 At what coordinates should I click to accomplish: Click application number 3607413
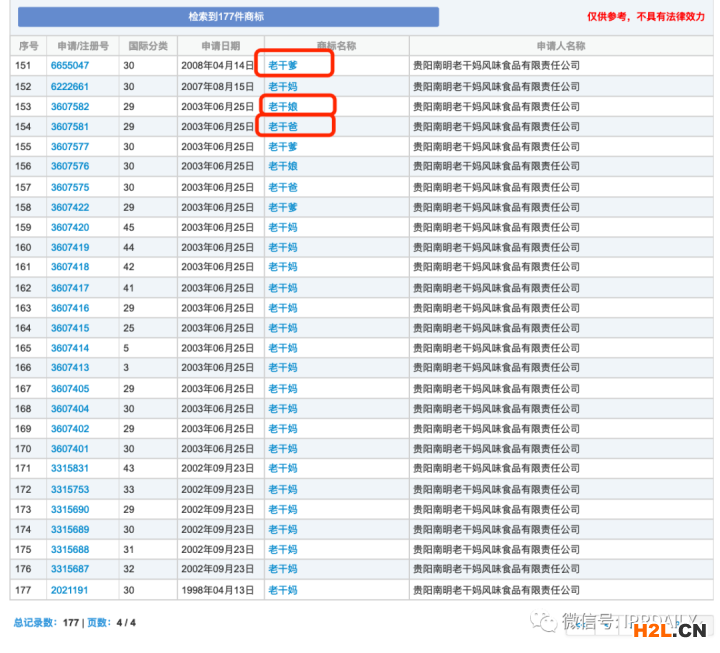tap(70, 367)
